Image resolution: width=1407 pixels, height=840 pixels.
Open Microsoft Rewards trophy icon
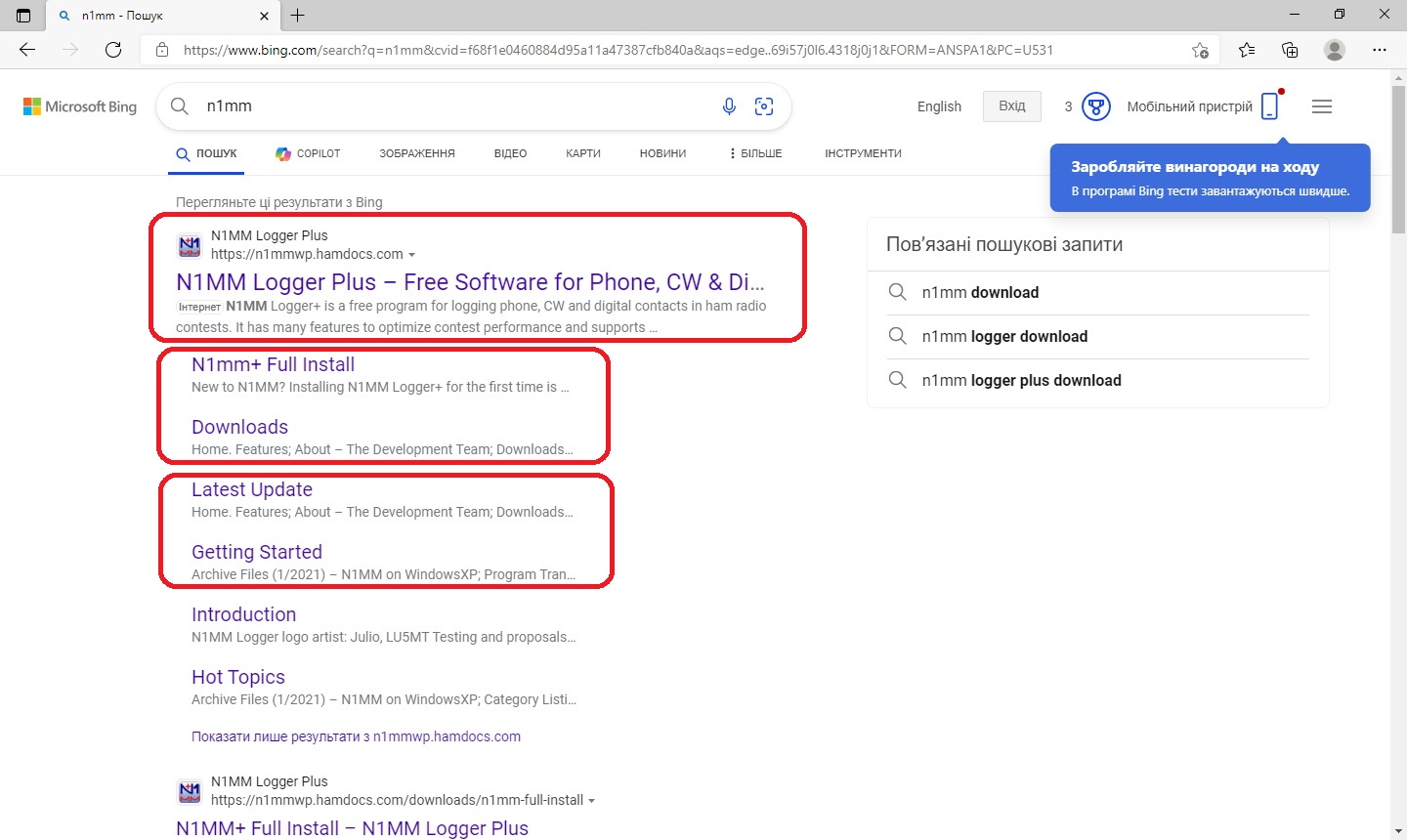pos(1096,106)
